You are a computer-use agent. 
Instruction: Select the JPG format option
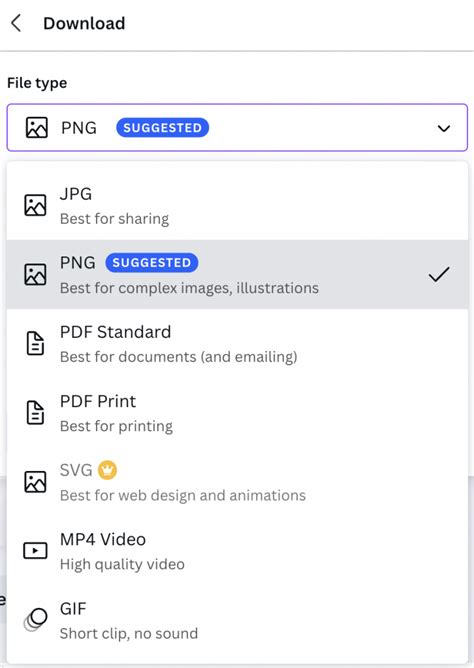coord(237,206)
